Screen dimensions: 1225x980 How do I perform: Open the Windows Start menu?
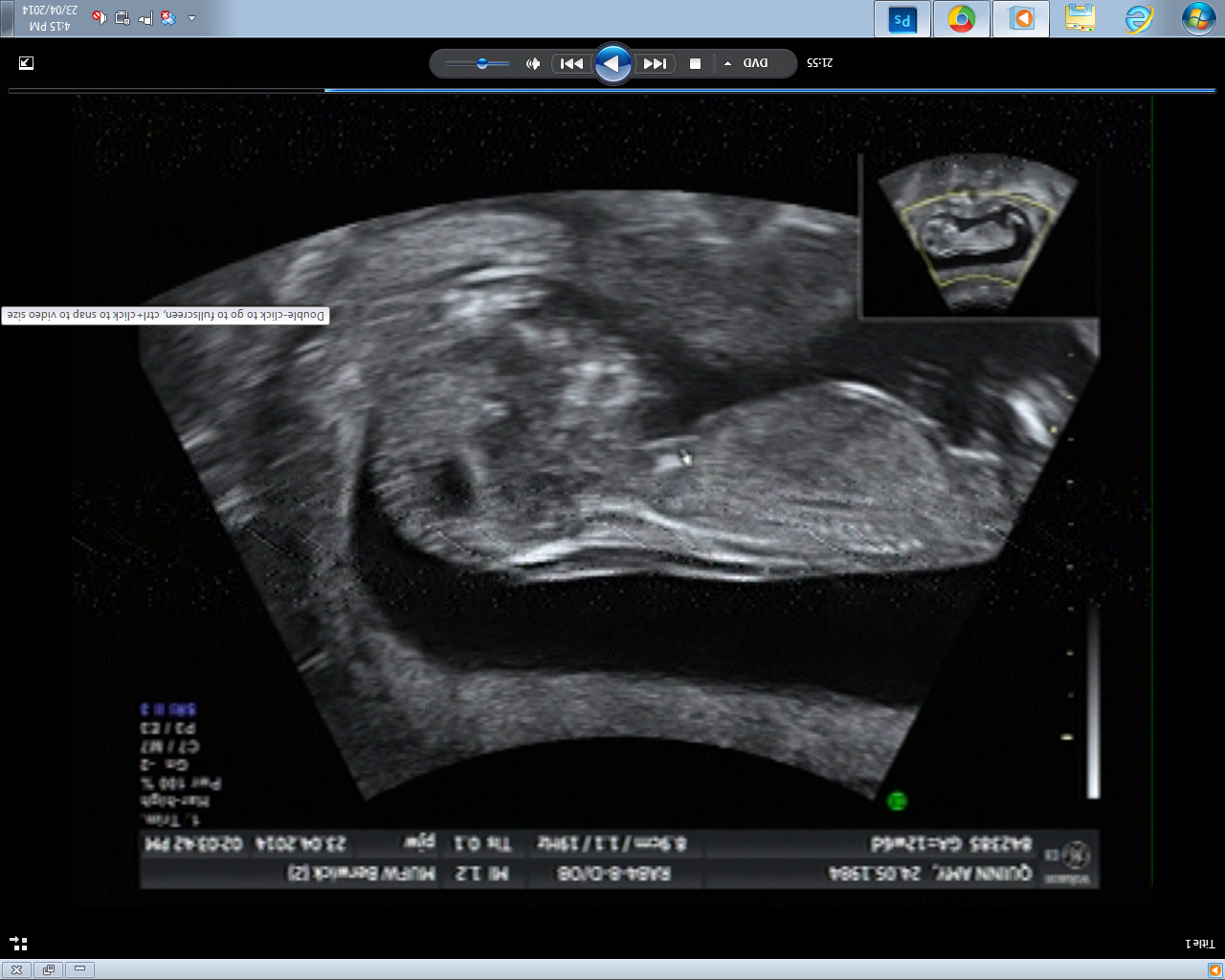[1198, 19]
